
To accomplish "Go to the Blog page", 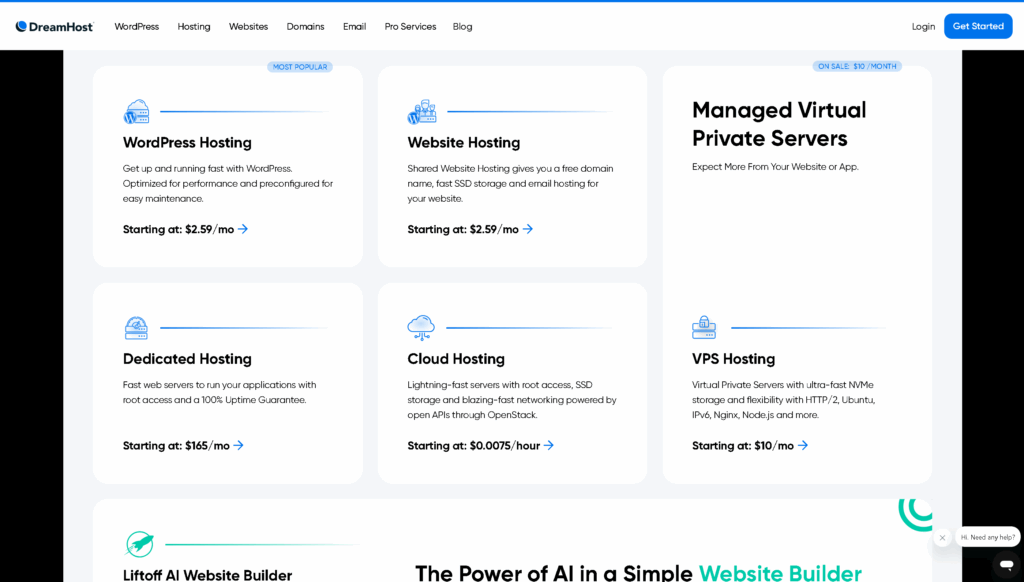I will tap(462, 27).
